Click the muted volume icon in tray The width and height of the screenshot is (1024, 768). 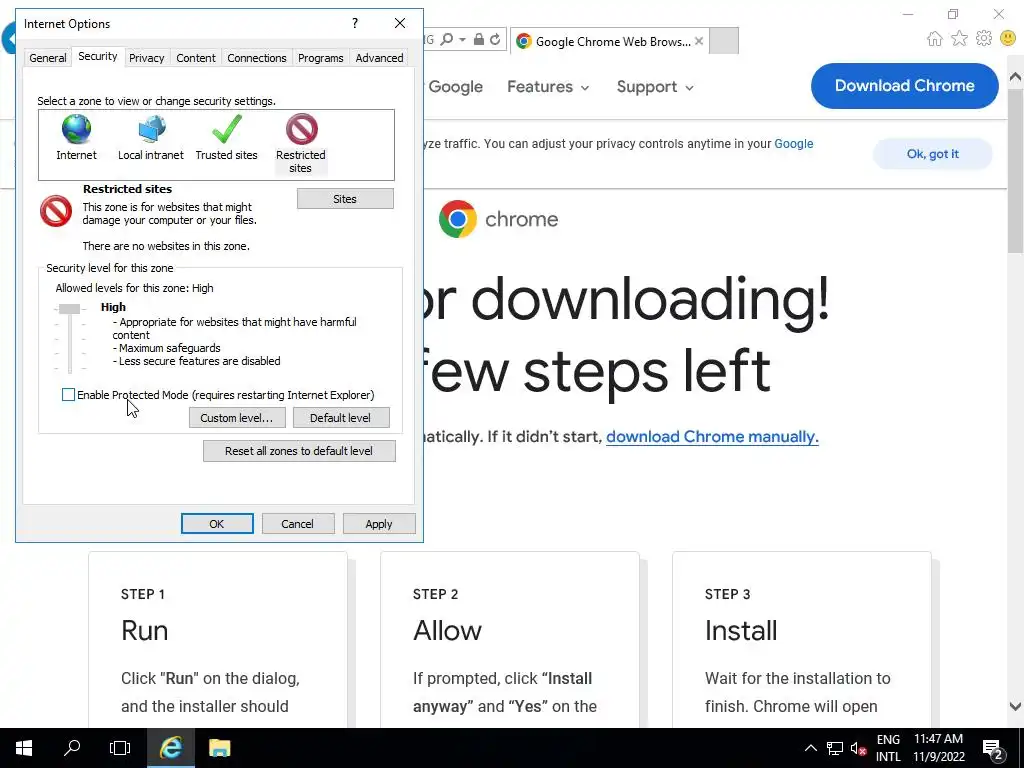click(x=858, y=748)
